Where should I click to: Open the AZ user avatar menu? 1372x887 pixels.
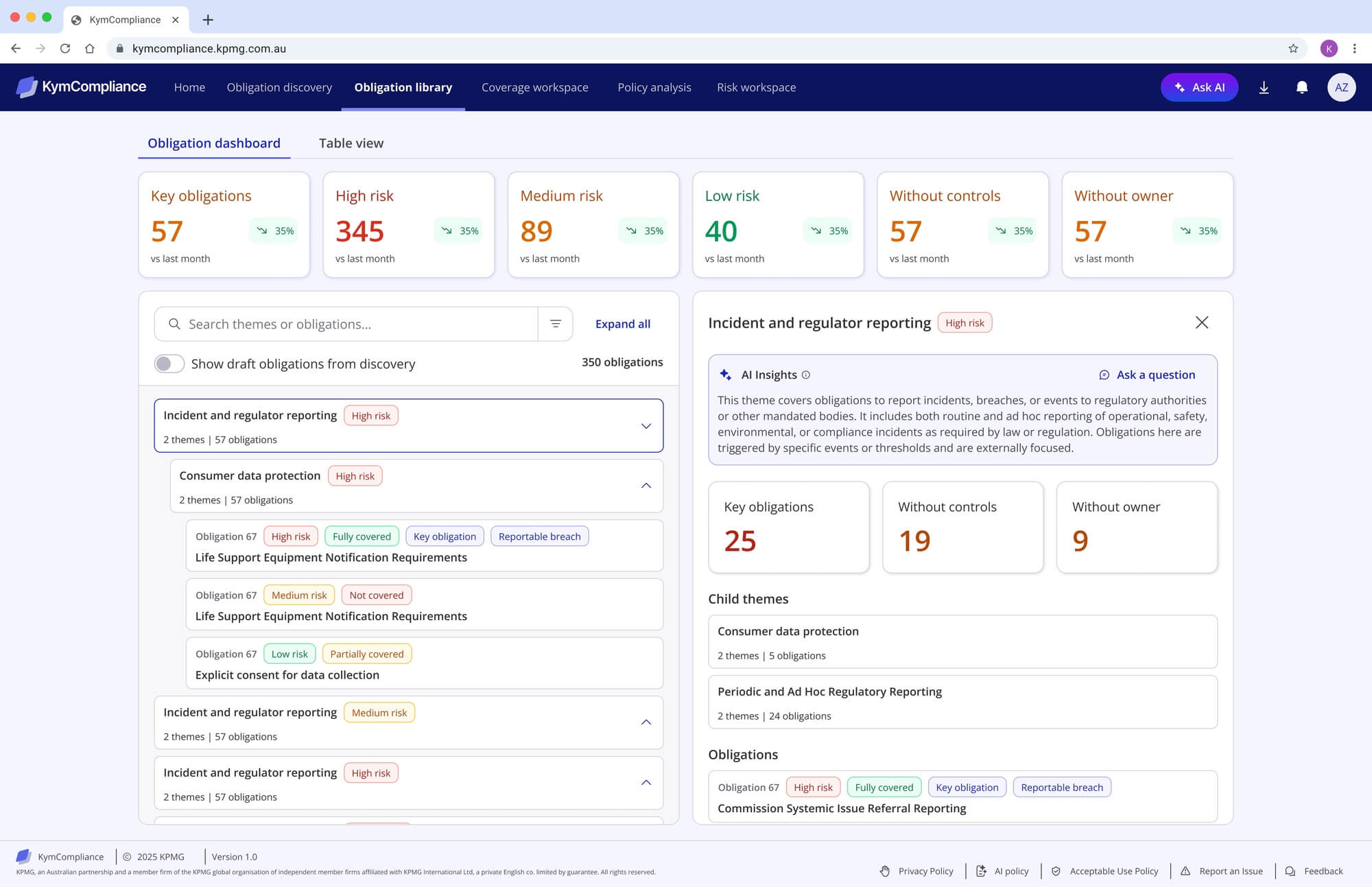click(x=1341, y=87)
